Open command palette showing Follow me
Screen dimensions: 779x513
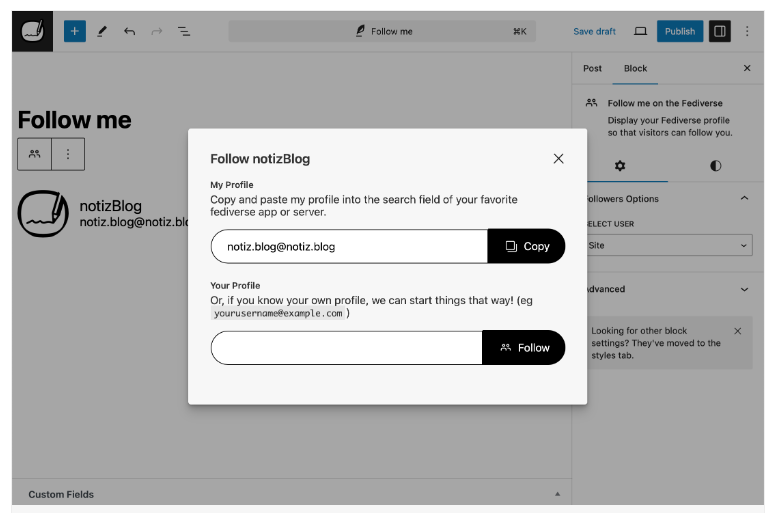(382, 31)
